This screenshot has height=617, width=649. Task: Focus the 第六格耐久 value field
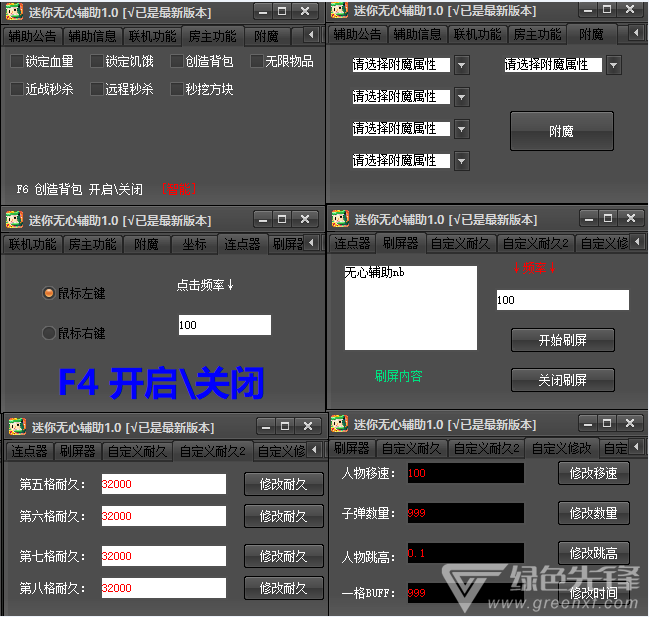(164, 516)
